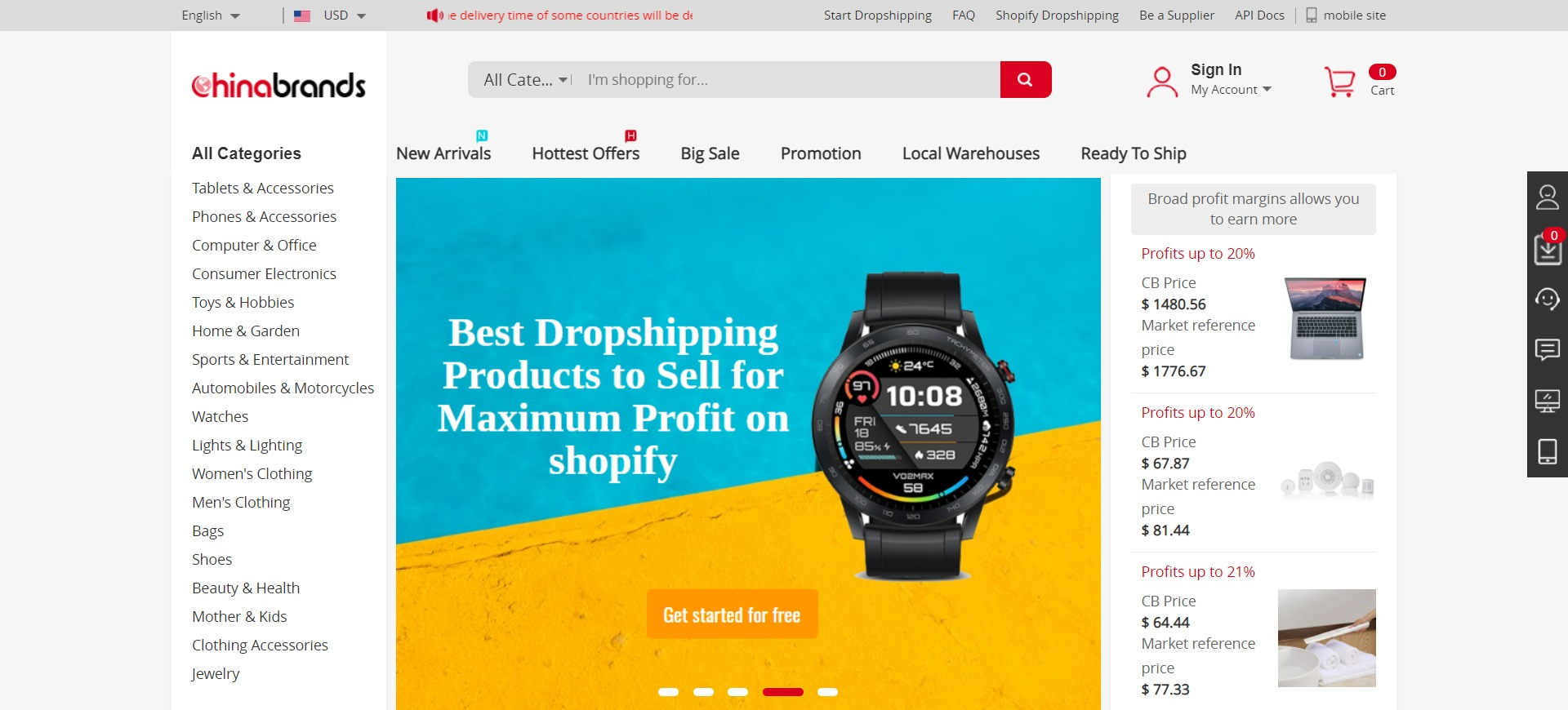Click the red search magnifier button
The width and height of the screenshot is (1568, 710).
1025,80
